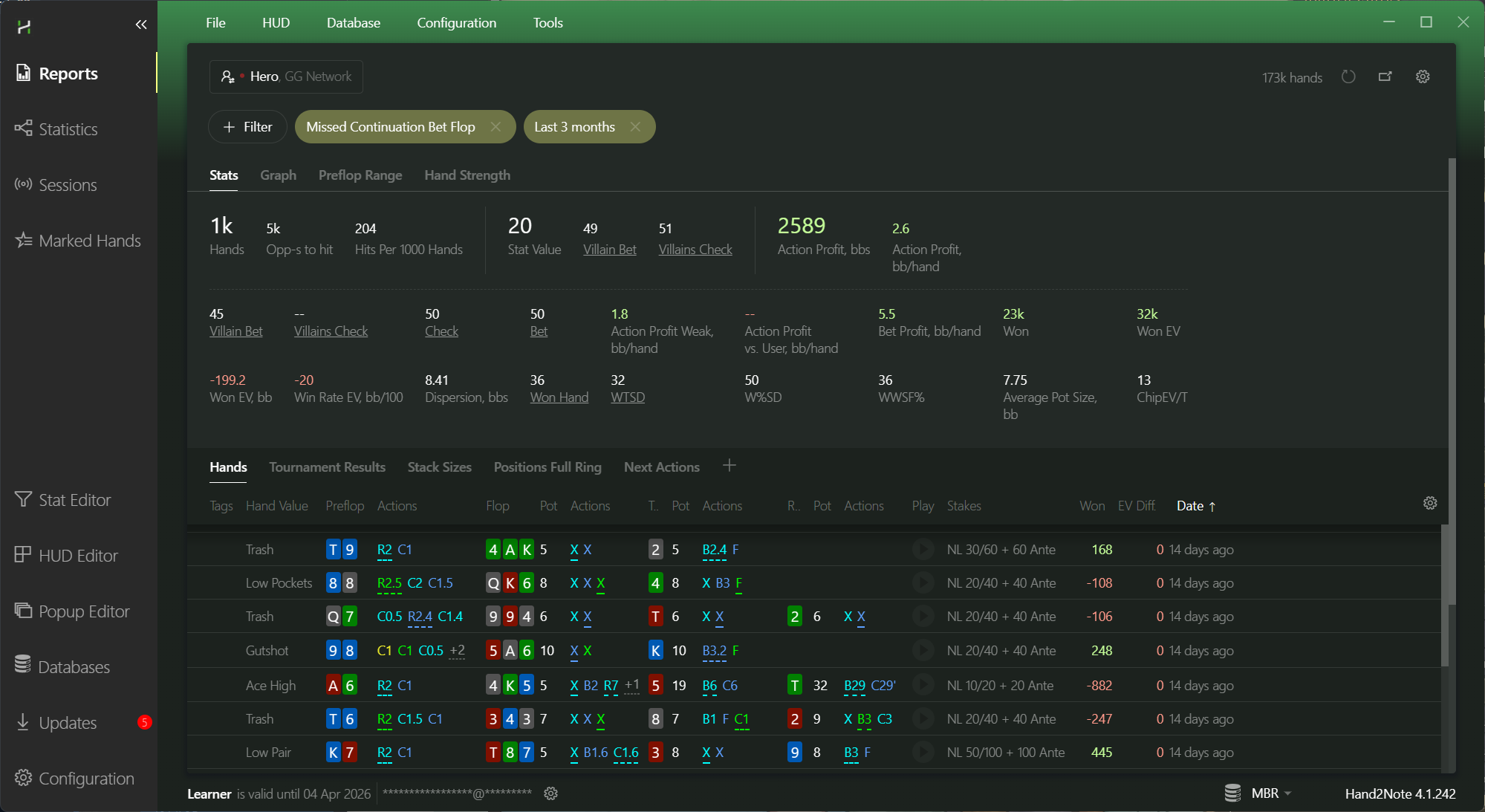1485x812 pixels.
Task: Click gear icon beside masked email
Action: [550, 793]
